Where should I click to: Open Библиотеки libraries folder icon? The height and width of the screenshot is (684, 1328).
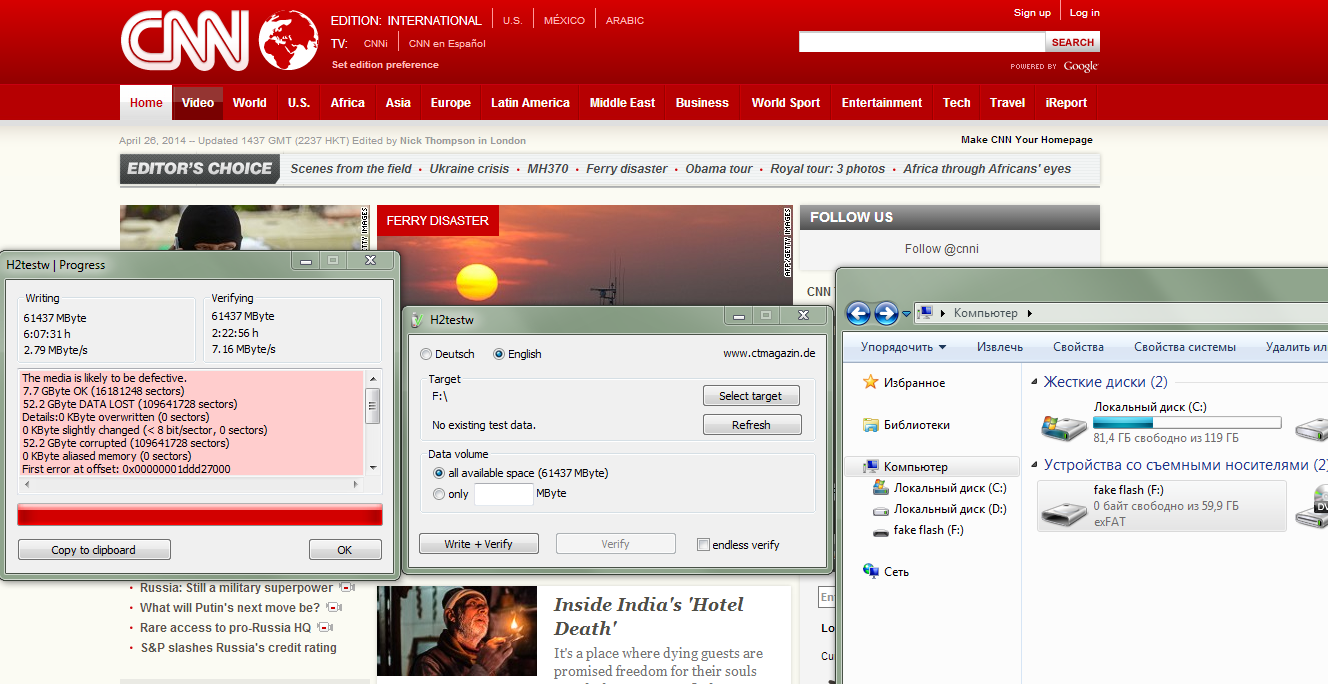click(x=870, y=424)
